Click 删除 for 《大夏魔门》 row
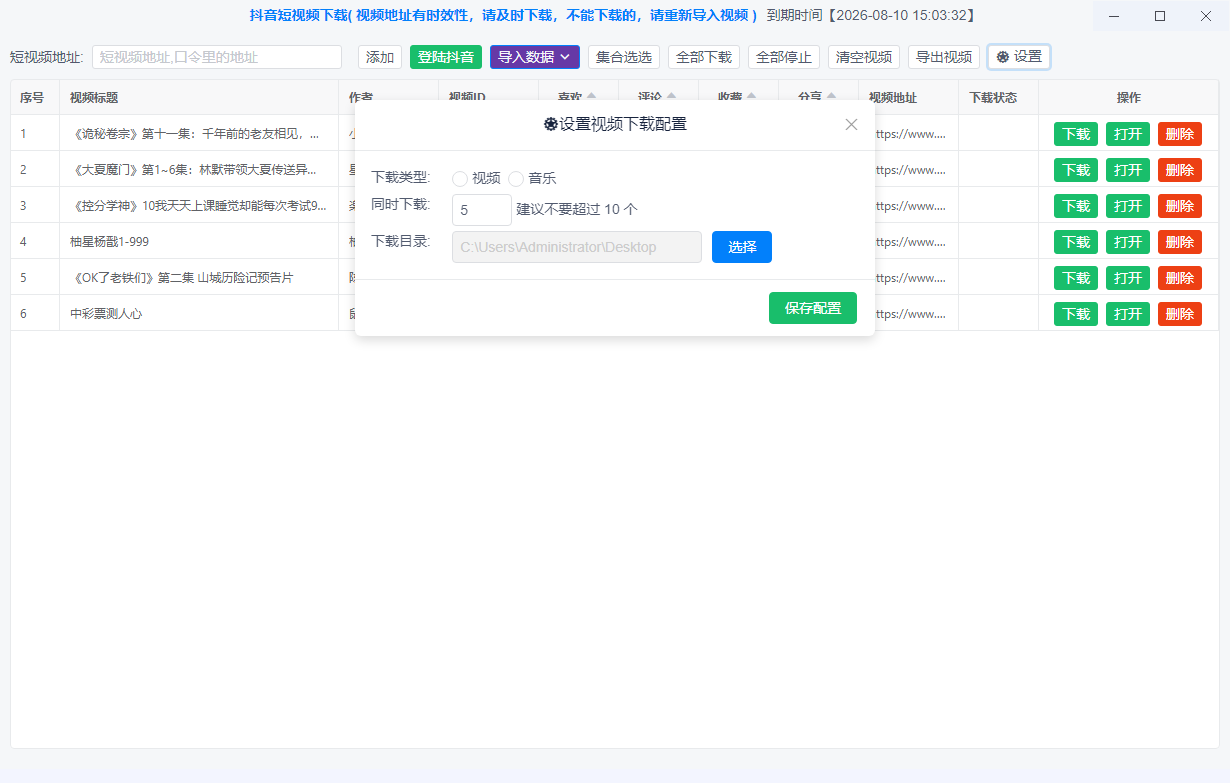The height and width of the screenshot is (783, 1230). point(1180,170)
